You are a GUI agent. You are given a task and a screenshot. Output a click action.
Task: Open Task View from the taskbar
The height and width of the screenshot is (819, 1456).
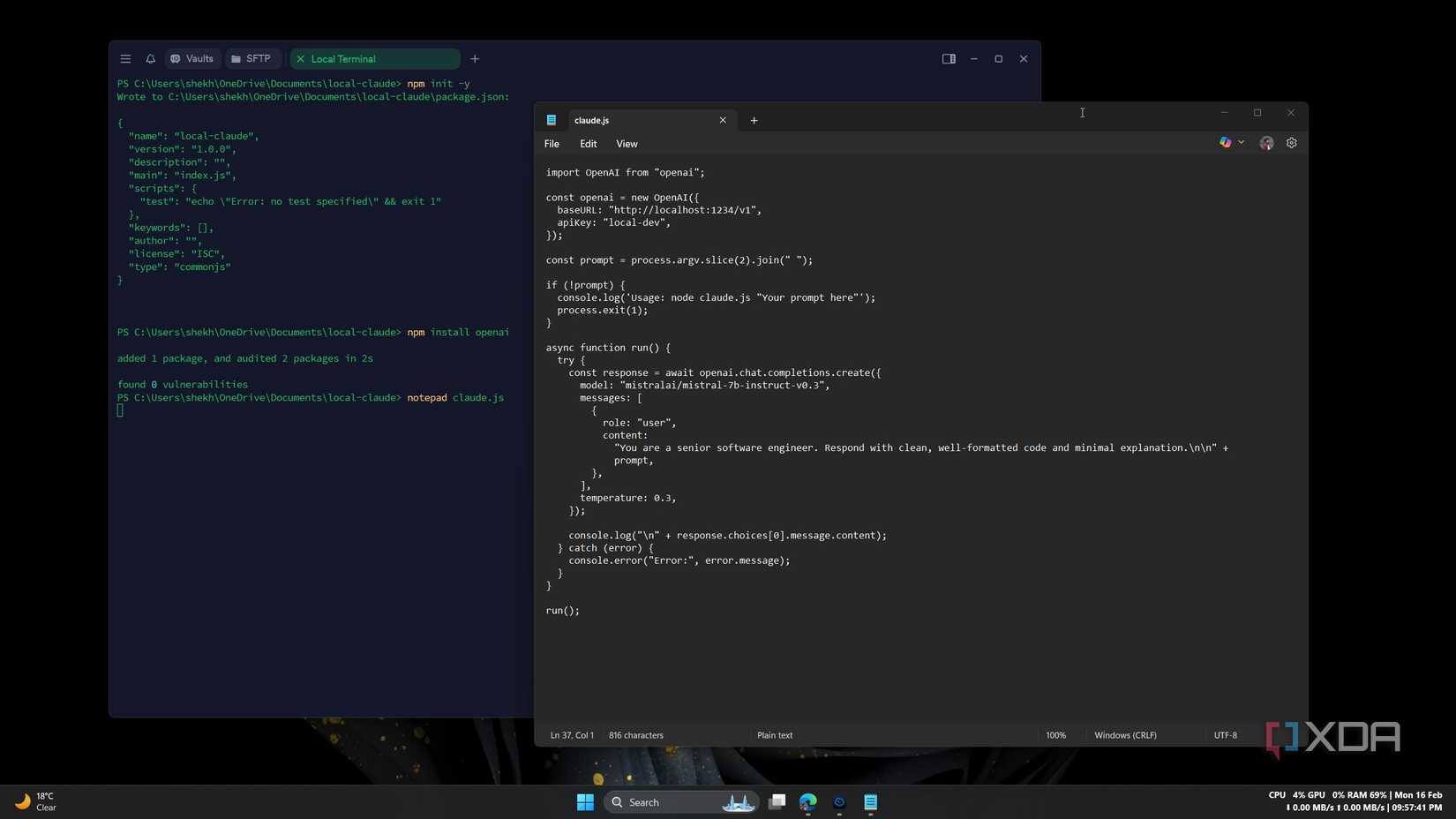coord(777,802)
